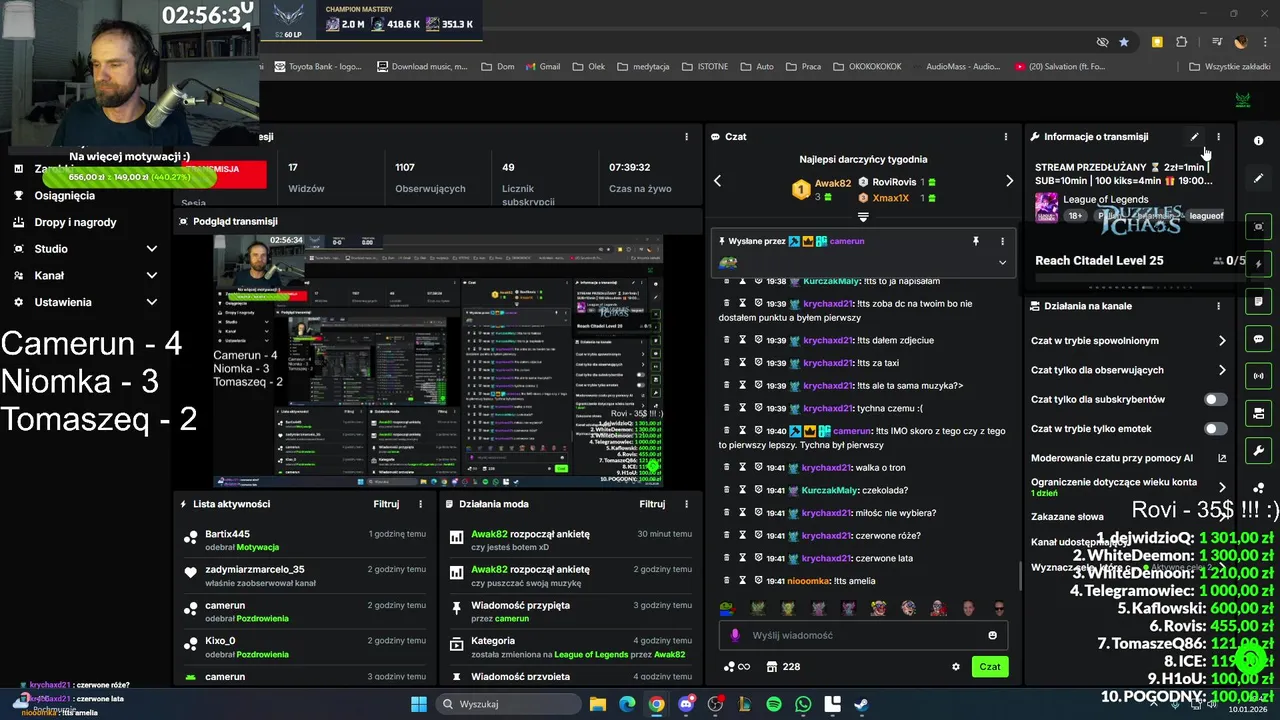Show next leaderboard with right arrow
The image size is (1280, 720).
pos(1009,181)
